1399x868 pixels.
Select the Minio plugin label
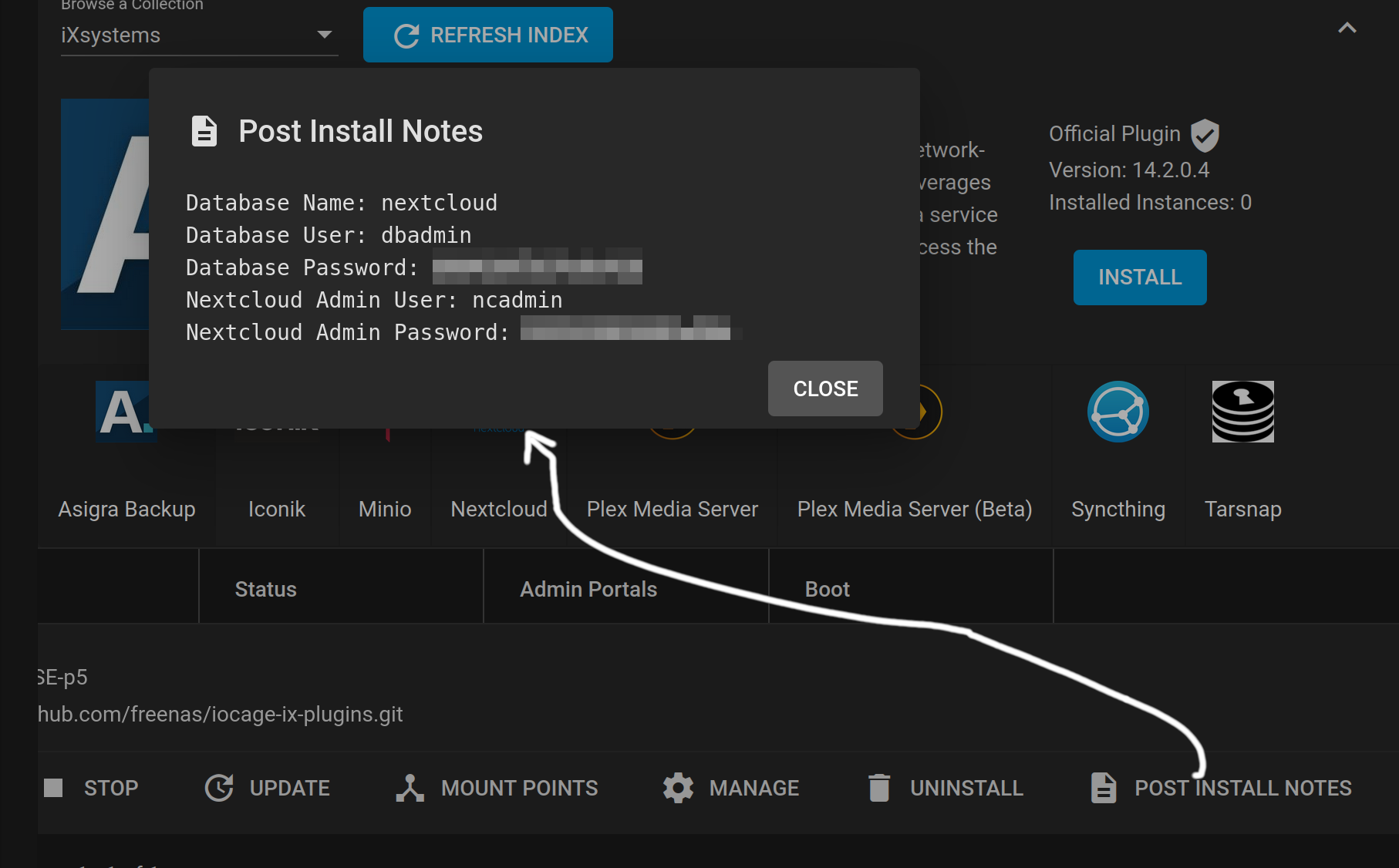tap(385, 510)
